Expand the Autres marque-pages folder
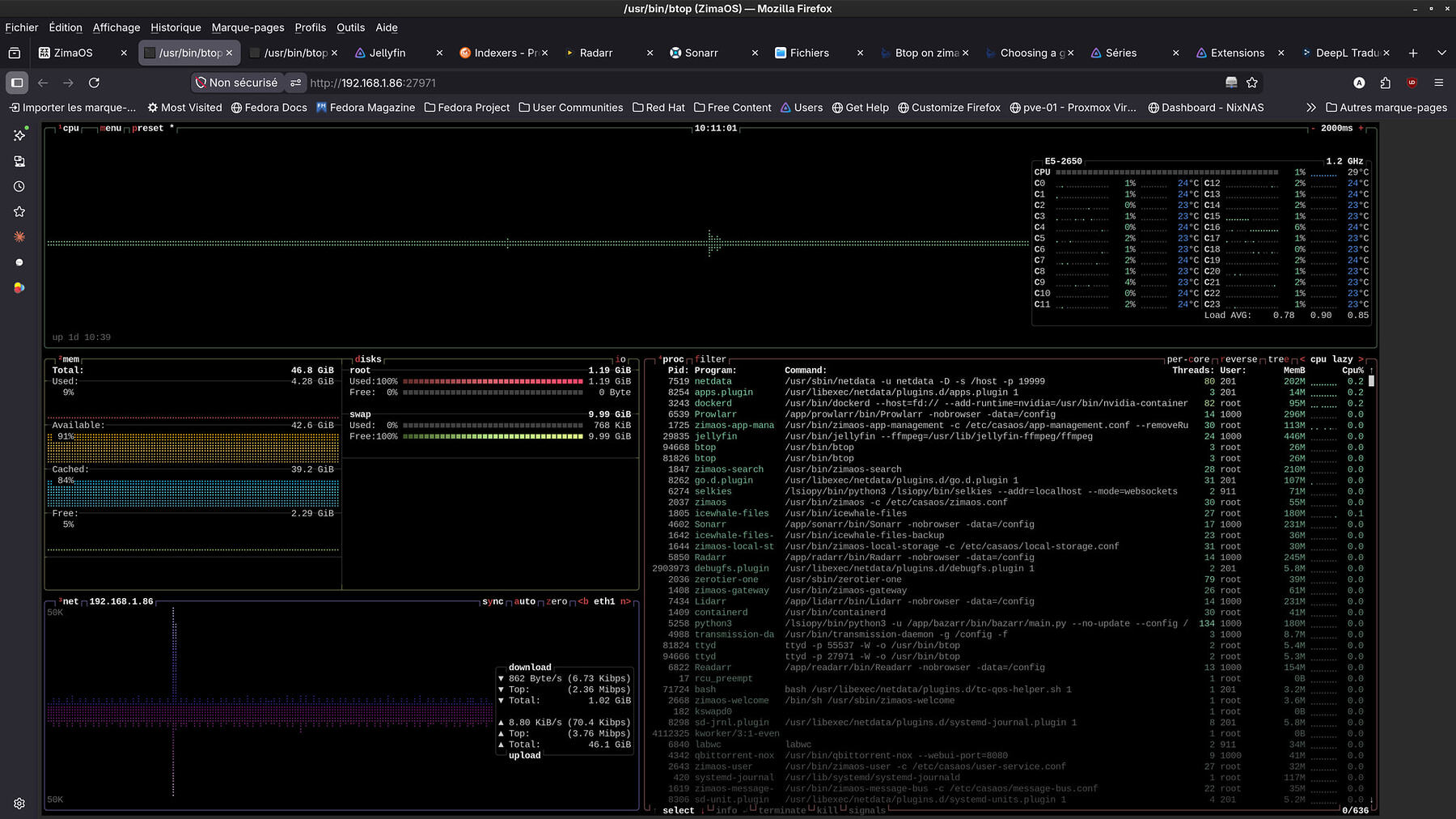 point(1386,108)
